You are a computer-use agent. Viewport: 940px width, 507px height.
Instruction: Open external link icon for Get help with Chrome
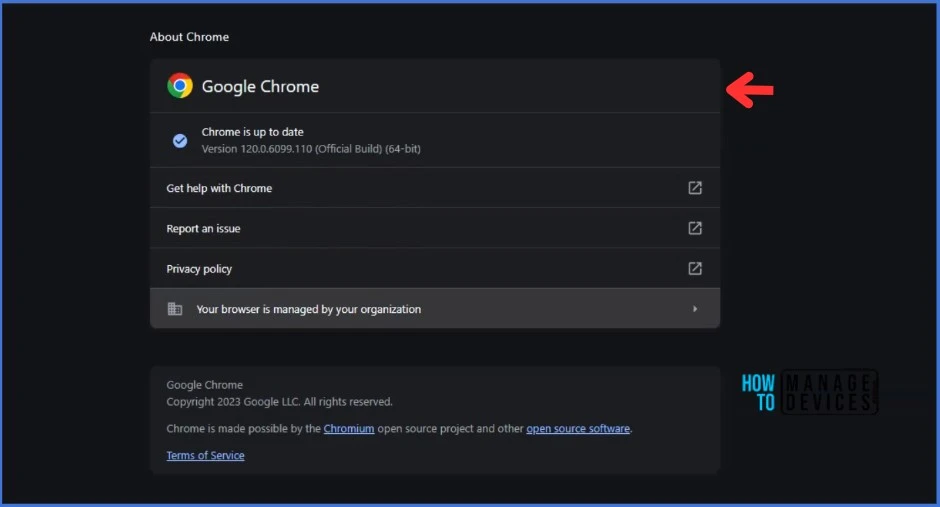[695, 188]
